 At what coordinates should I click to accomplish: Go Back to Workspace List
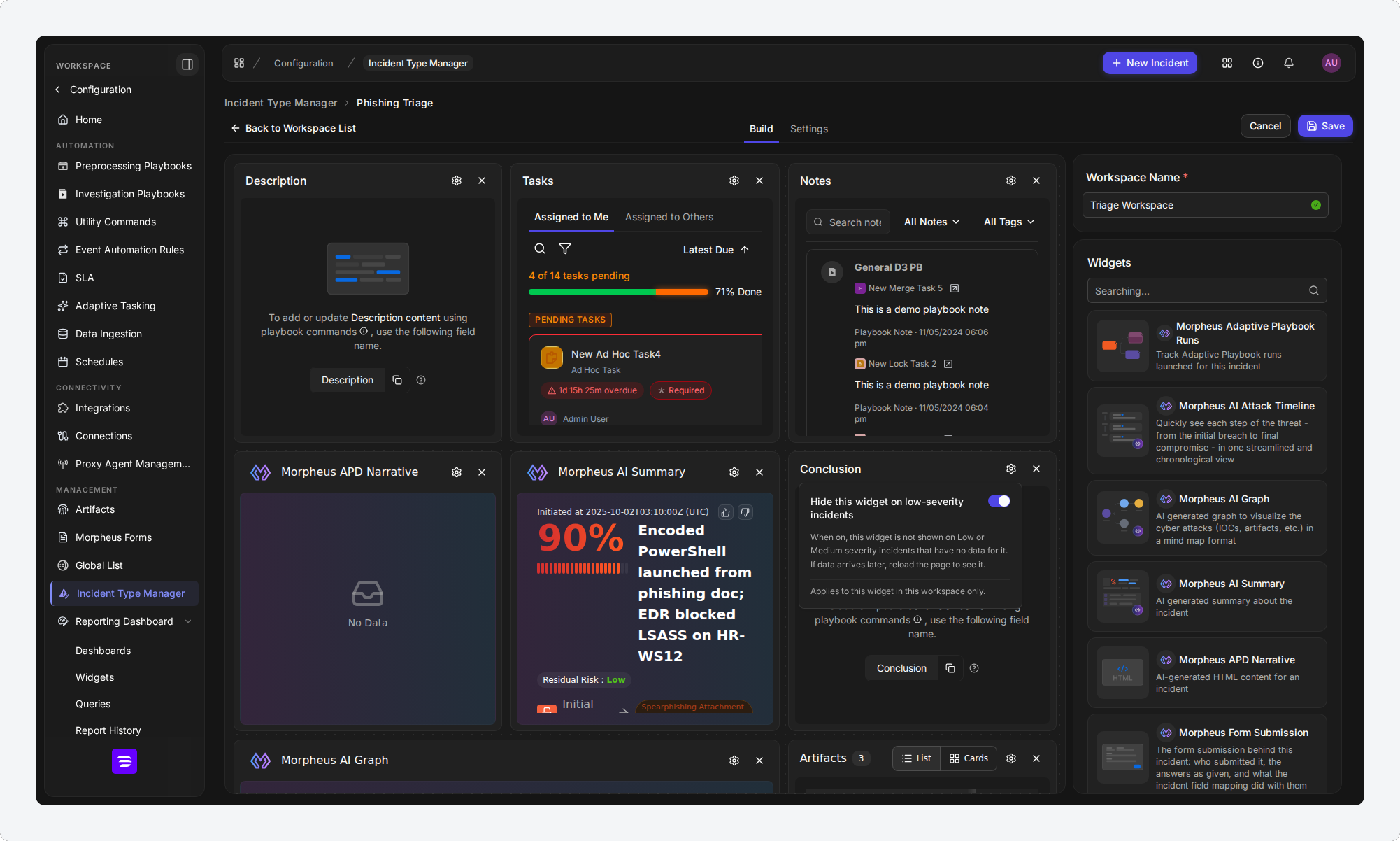click(x=294, y=128)
